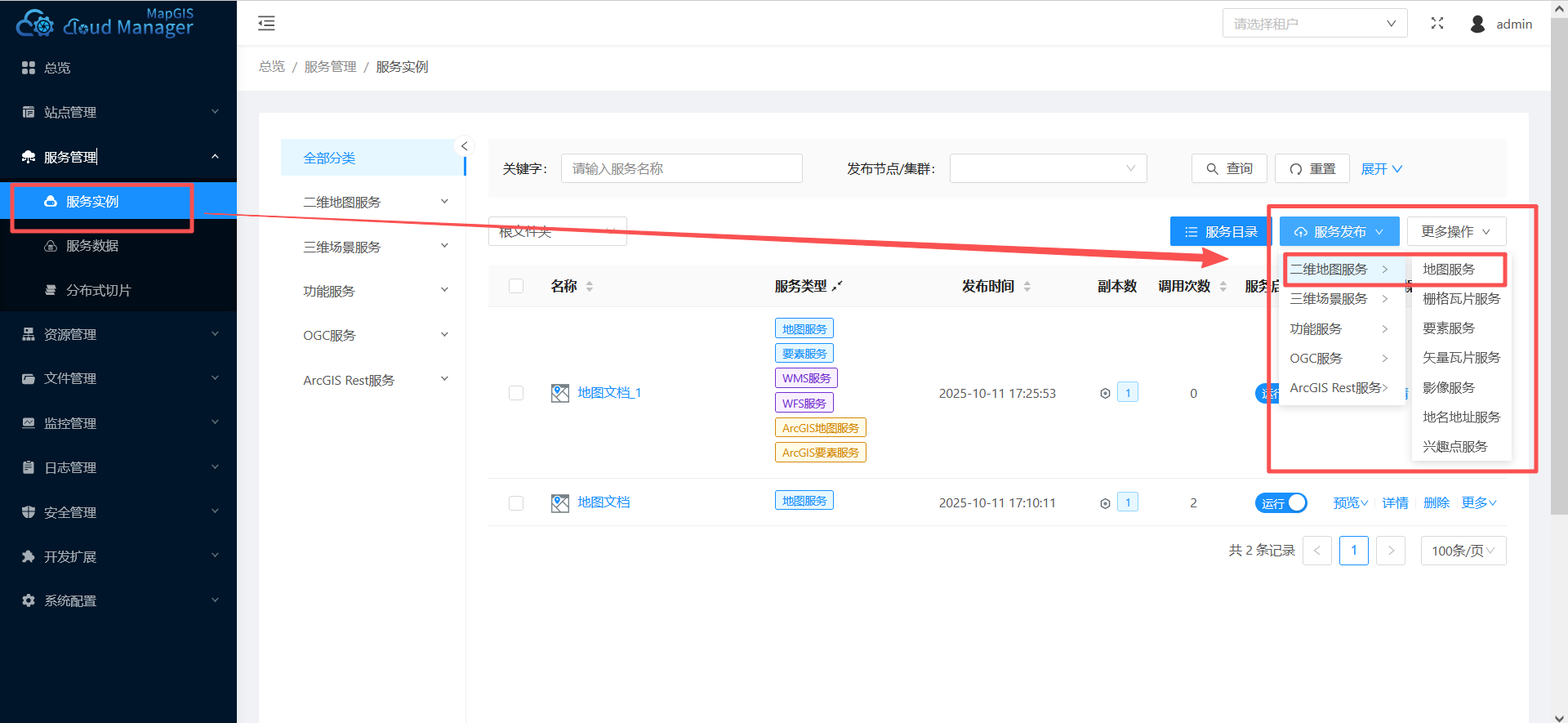Toggle 运行 switch for 地图文档
Image resolution: width=1568 pixels, height=723 pixels.
click(1281, 503)
